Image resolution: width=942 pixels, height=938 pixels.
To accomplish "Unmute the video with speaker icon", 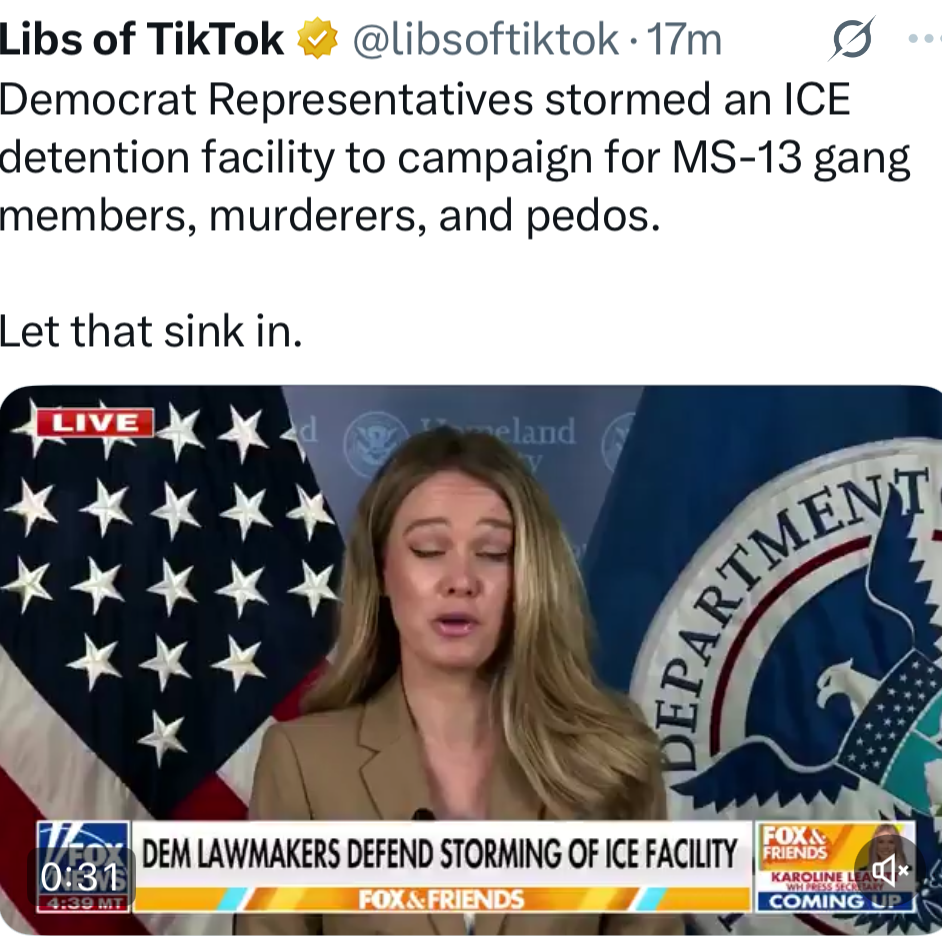I will click(890, 869).
